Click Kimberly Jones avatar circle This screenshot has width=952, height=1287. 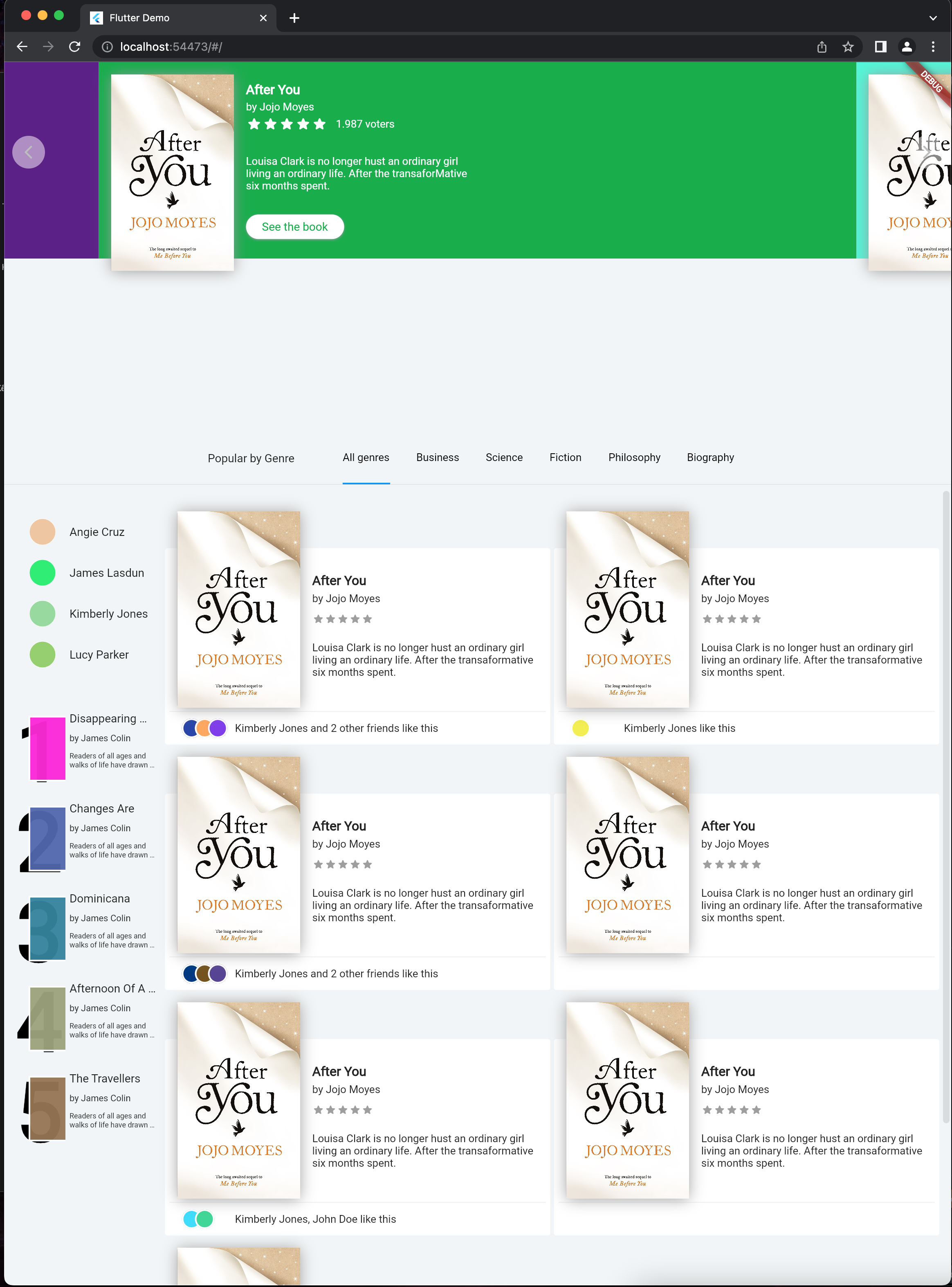click(43, 614)
